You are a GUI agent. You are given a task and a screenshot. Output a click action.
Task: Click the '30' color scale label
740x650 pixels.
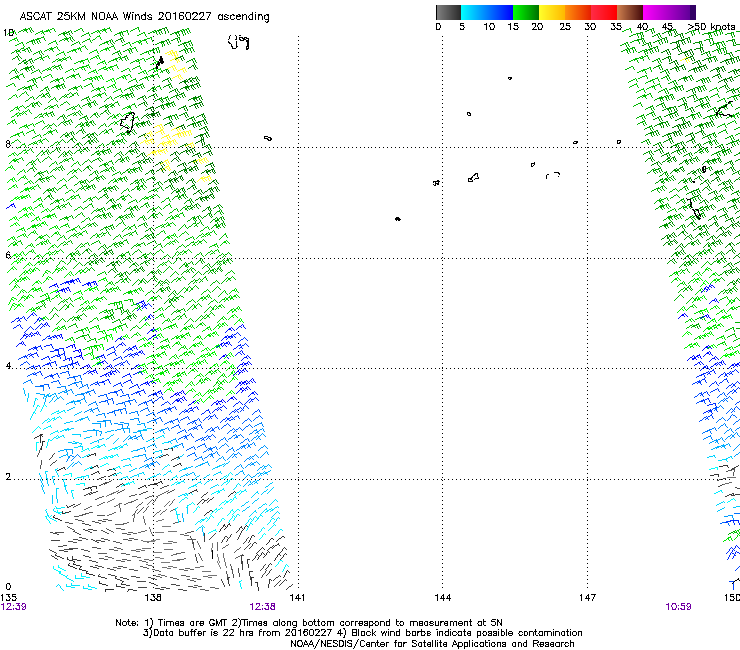coord(590,27)
